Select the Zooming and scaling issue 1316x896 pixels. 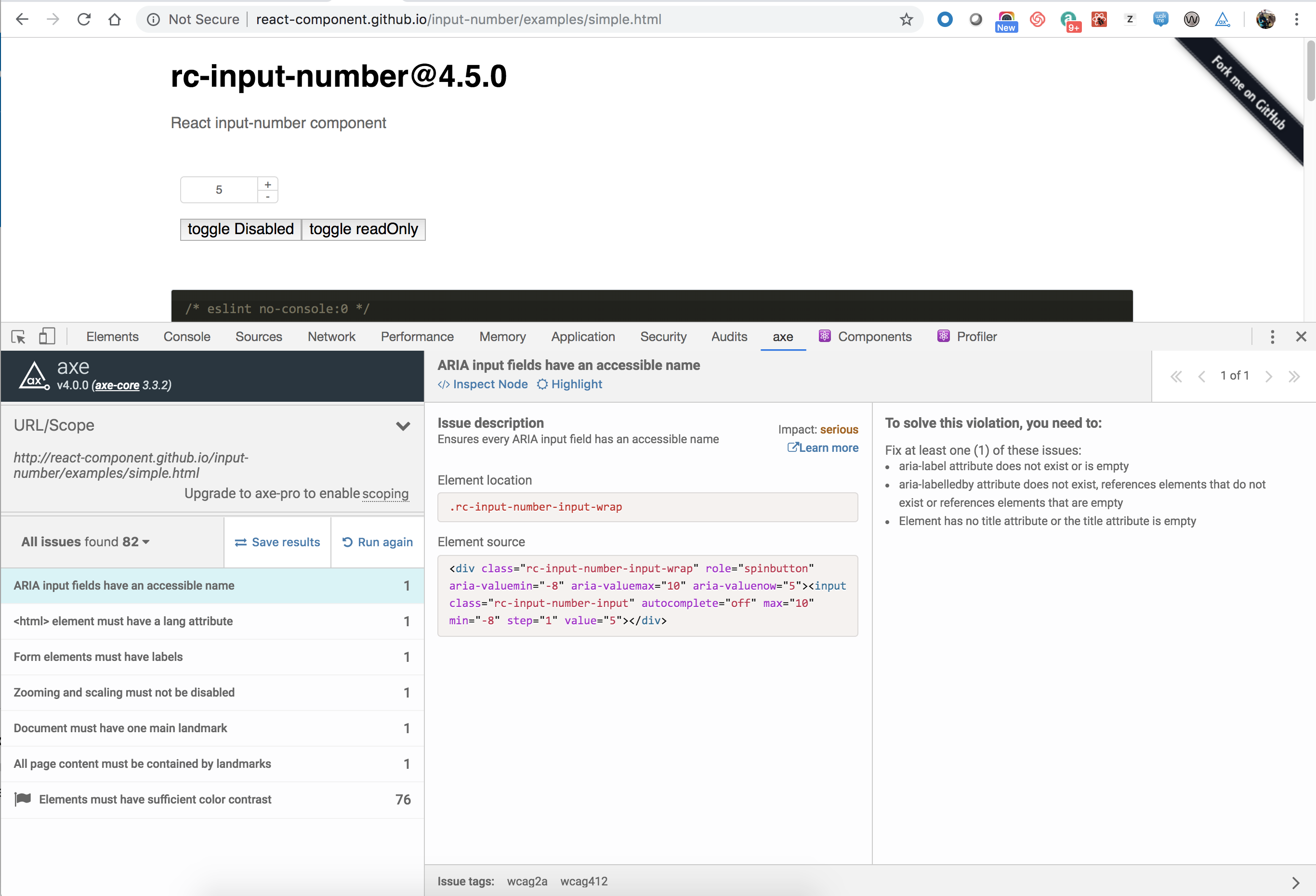212,693
